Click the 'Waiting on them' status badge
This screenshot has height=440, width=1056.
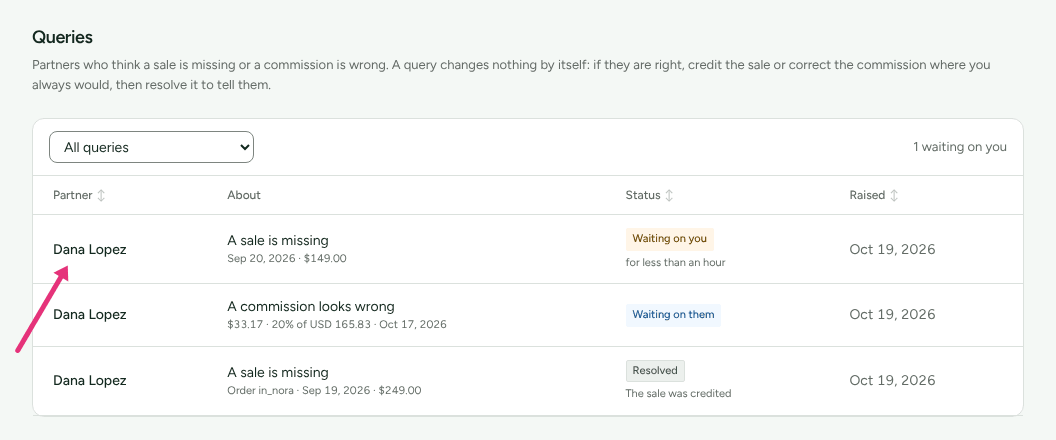673,315
